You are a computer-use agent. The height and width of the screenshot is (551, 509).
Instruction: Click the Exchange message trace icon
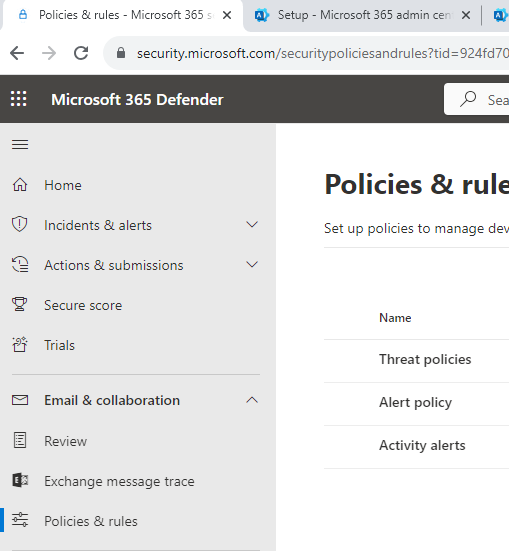click(20, 480)
